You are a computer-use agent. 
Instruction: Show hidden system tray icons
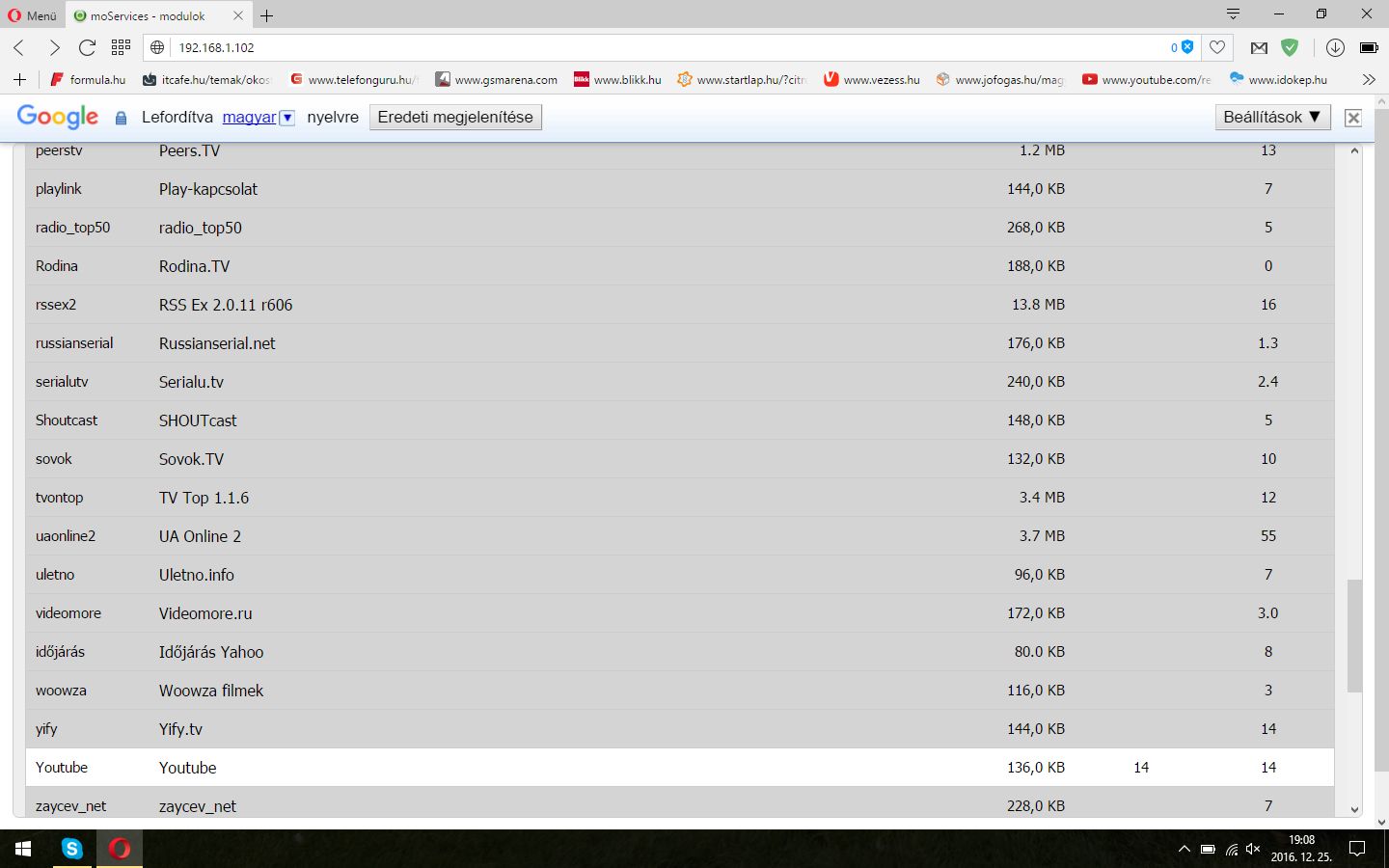coord(1185,849)
